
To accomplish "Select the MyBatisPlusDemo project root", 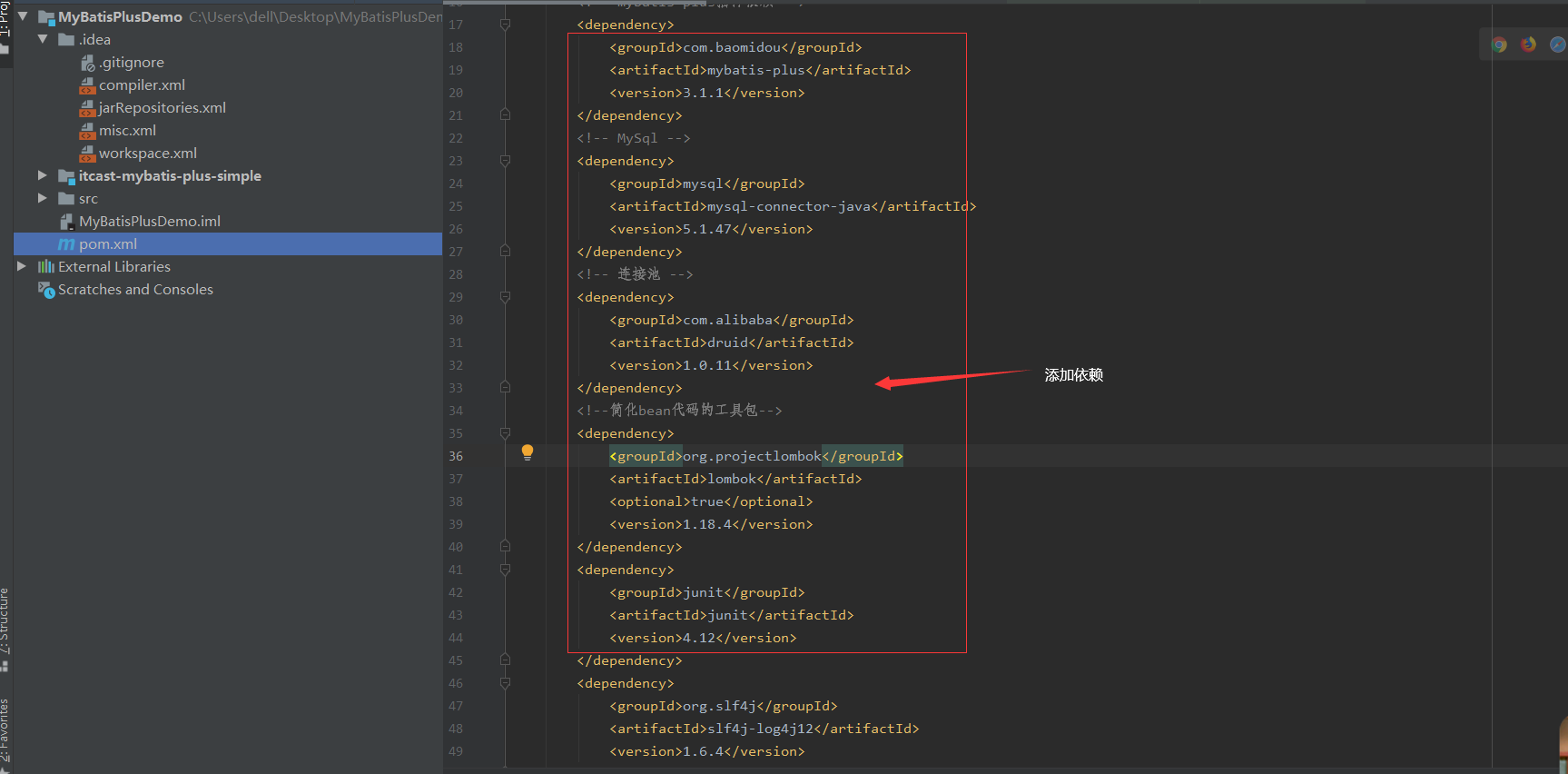I will pos(120,16).
